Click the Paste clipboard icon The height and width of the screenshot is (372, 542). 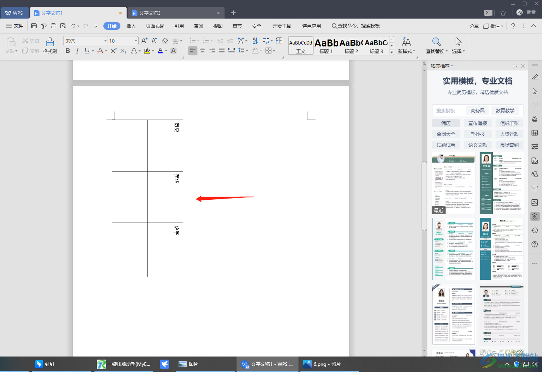click(11, 42)
